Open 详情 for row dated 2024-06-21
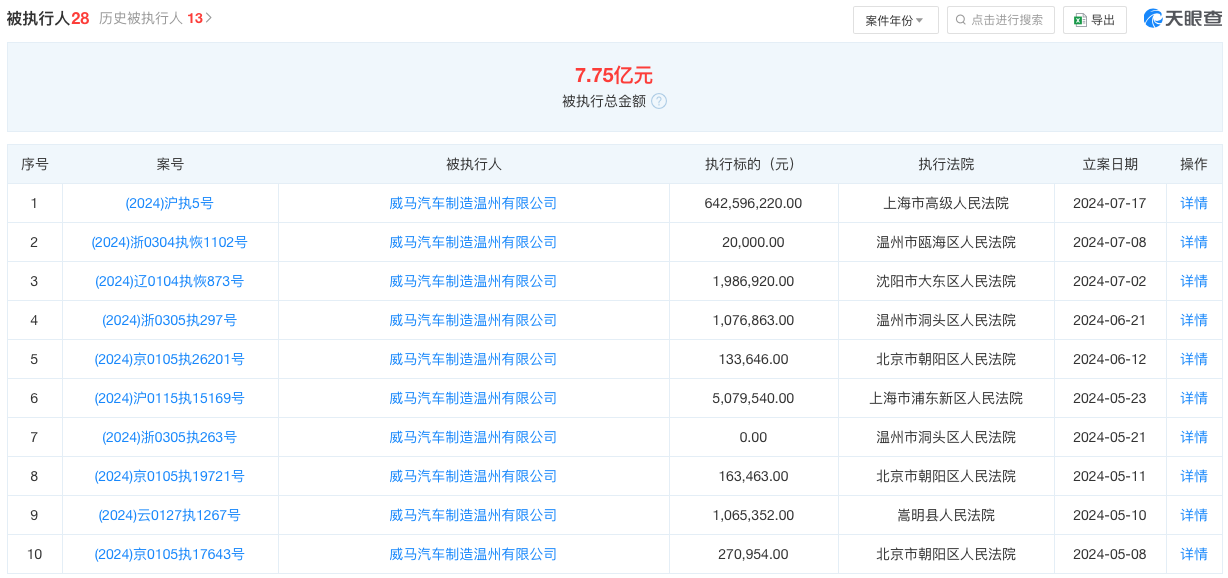Screen dimensions: 1228x578 pos(1194,320)
